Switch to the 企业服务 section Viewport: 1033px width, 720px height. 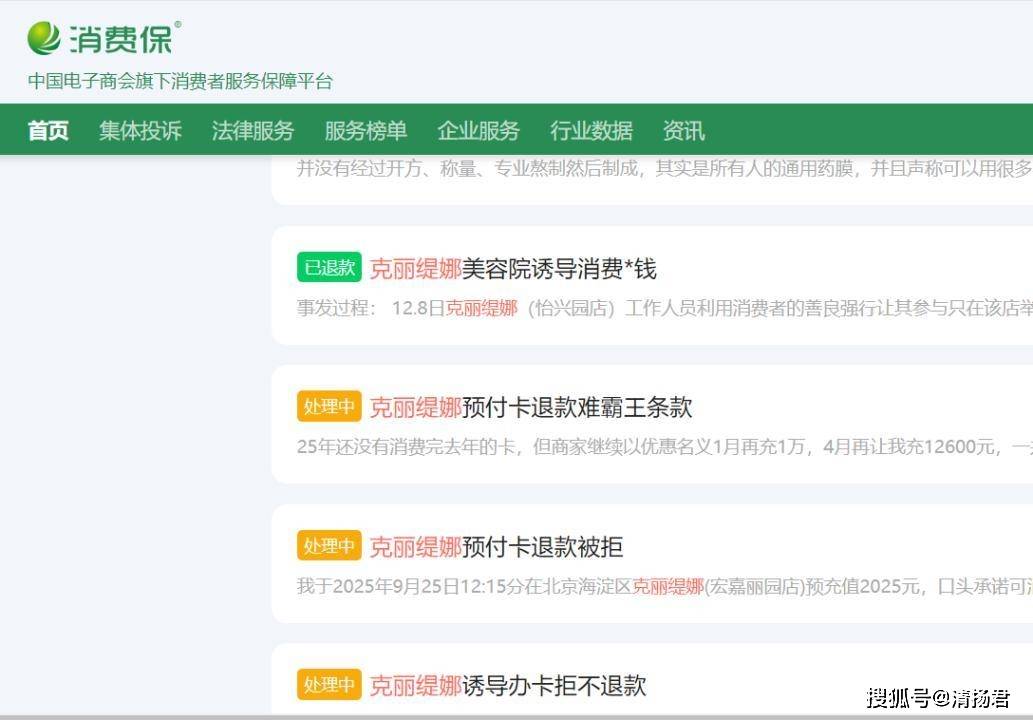(x=479, y=131)
